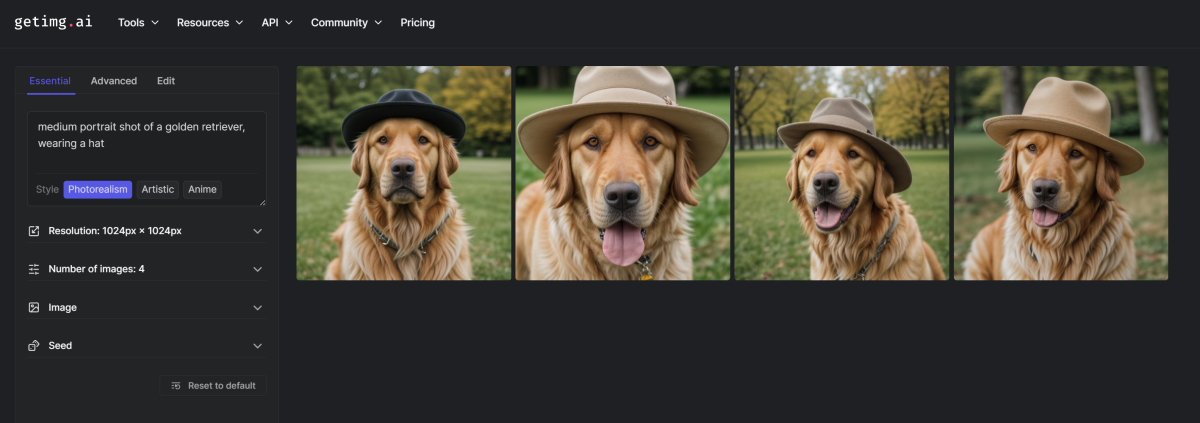Expand the Number of images chevron
1200x423 pixels.
coord(257,269)
